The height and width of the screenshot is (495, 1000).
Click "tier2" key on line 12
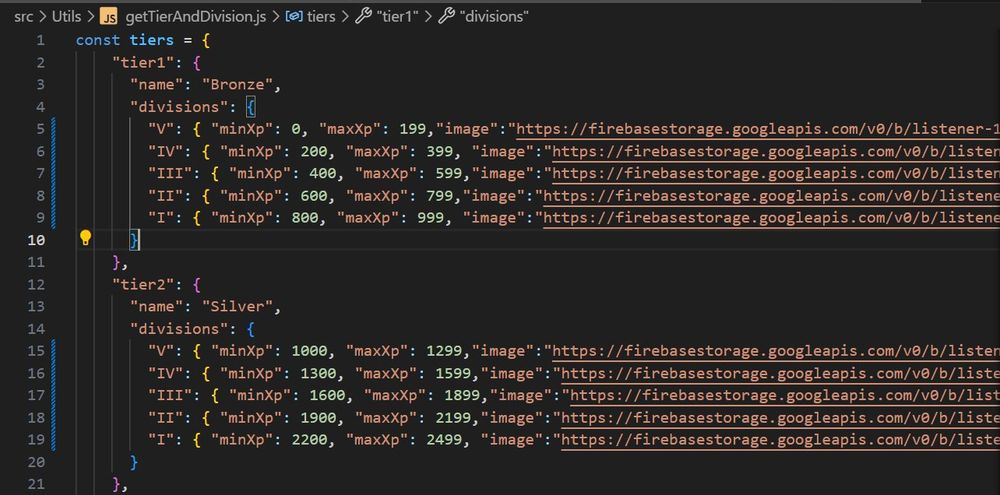143,284
